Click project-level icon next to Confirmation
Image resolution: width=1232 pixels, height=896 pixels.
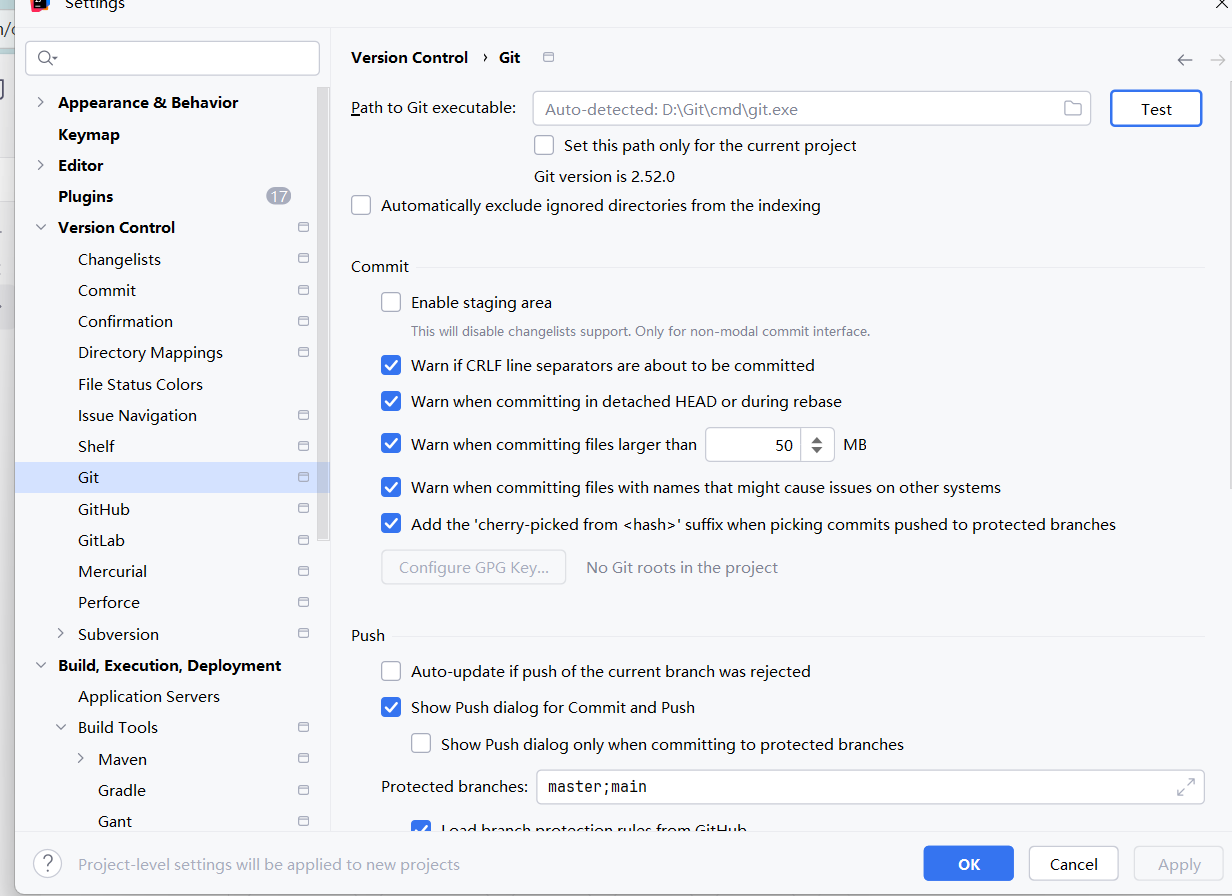(303, 321)
